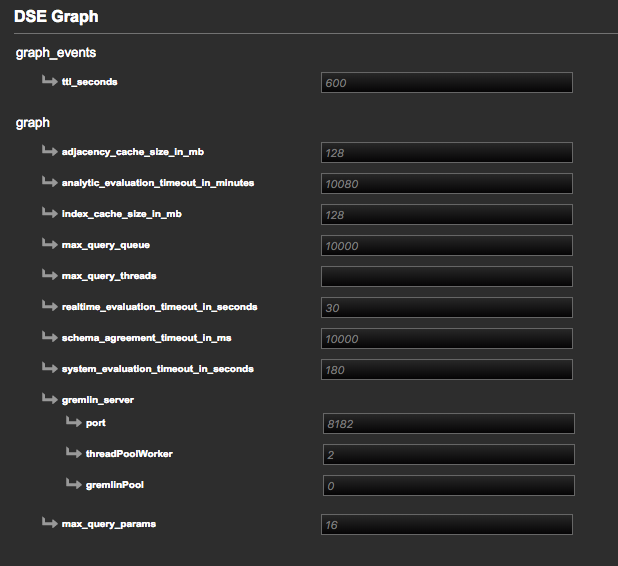Click the port label under gremlin_server
Image resolution: width=618 pixels, height=566 pixels.
tap(96, 423)
